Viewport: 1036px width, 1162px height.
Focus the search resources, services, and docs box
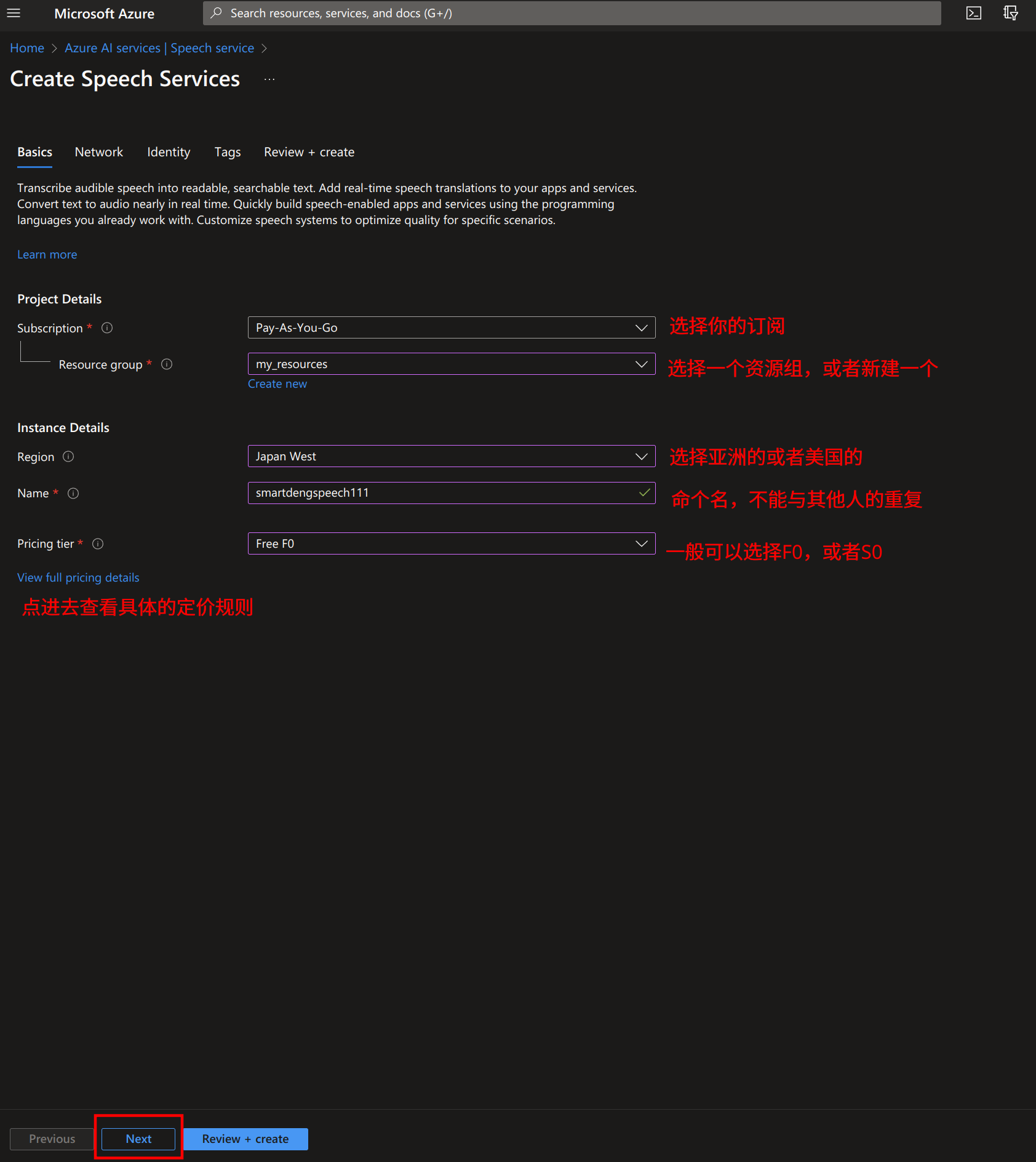click(x=572, y=13)
